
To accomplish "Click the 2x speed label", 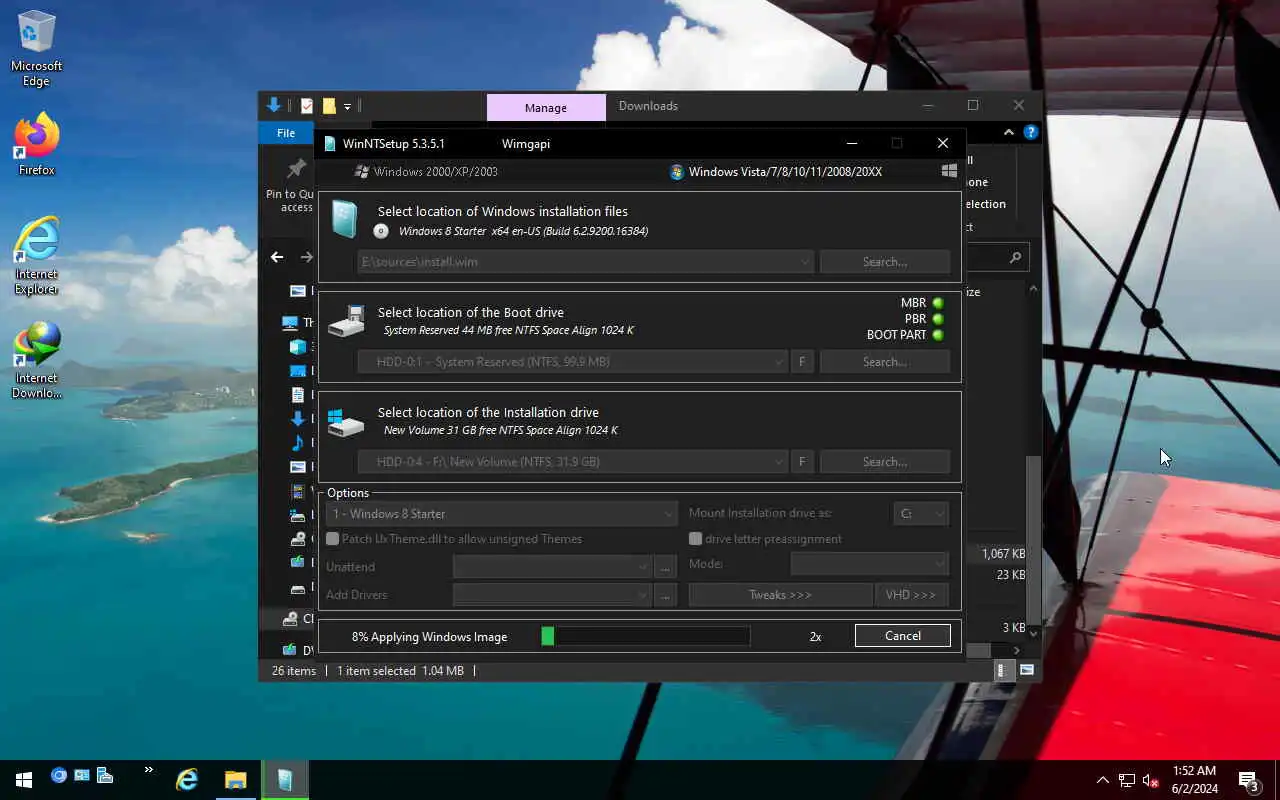I will [816, 637].
